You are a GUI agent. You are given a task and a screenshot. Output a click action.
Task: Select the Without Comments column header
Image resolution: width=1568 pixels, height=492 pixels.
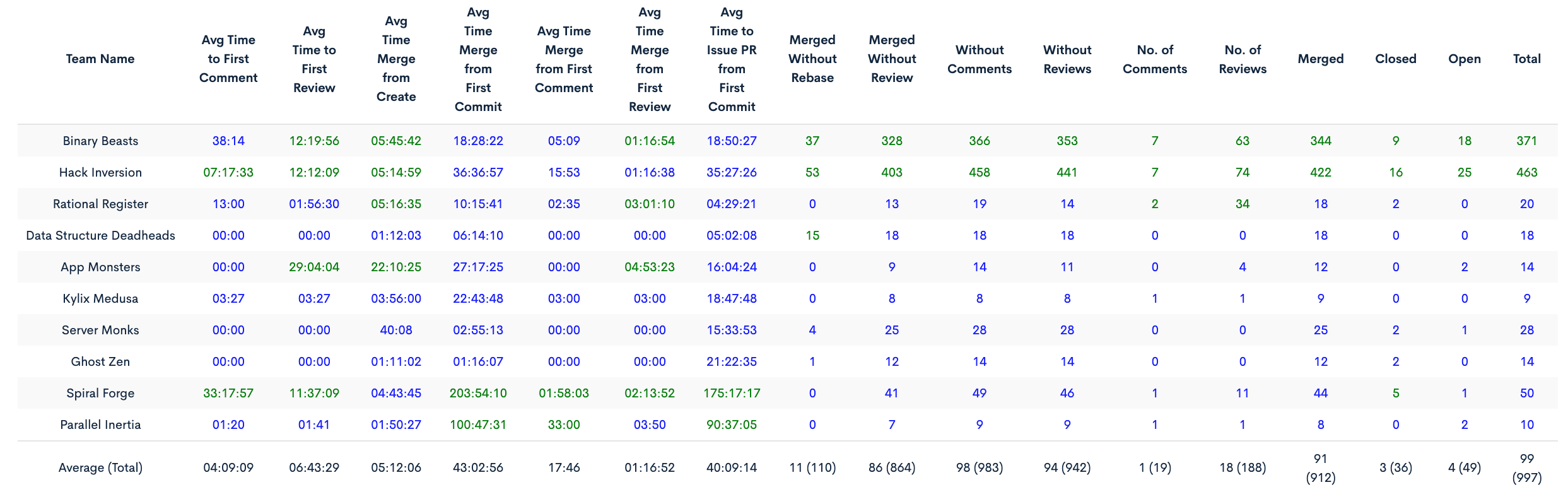click(x=979, y=59)
